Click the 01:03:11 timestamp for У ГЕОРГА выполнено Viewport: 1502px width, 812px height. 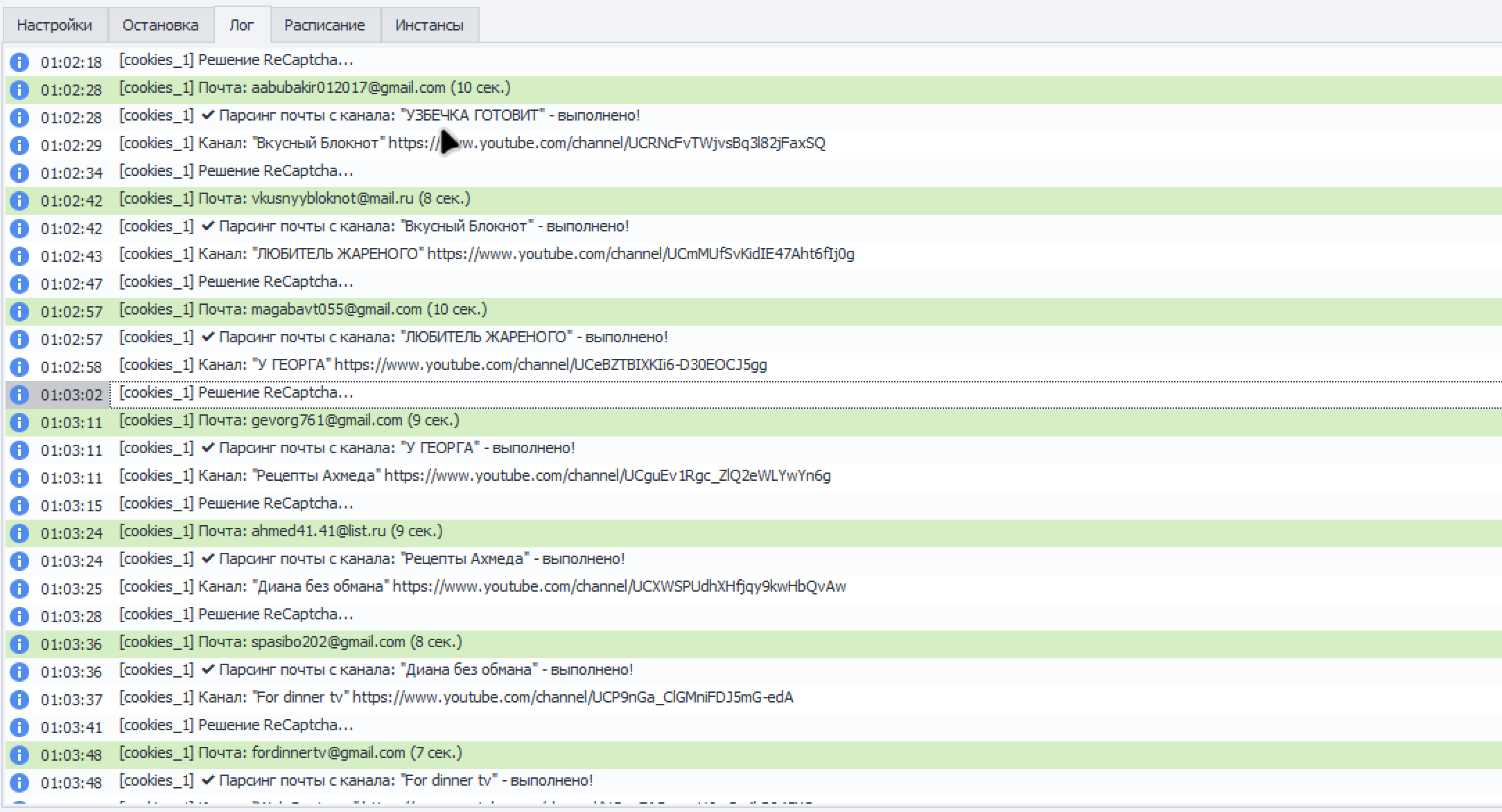tap(71, 450)
